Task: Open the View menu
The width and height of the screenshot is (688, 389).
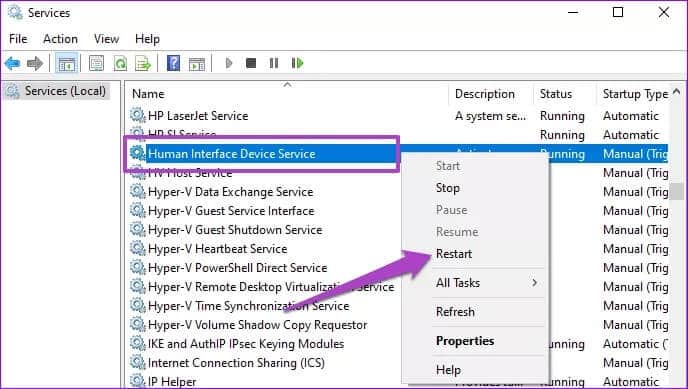Action: [106, 39]
